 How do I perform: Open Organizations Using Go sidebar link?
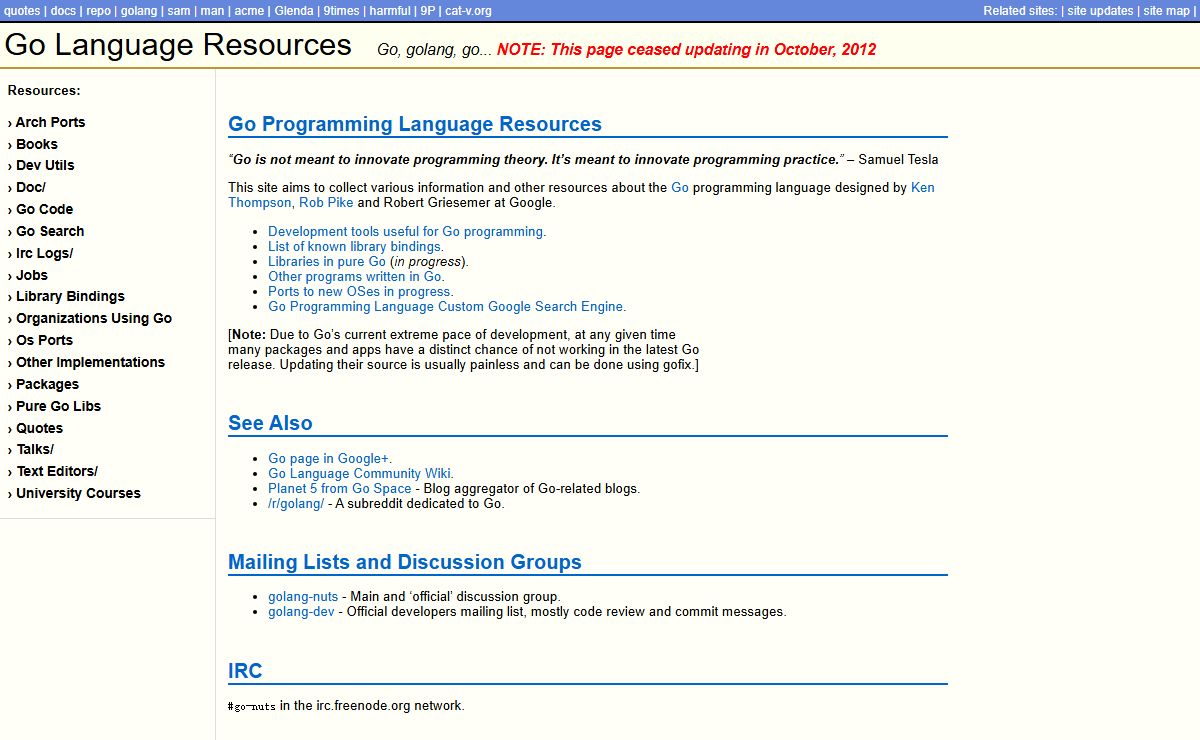coord(94,318)
